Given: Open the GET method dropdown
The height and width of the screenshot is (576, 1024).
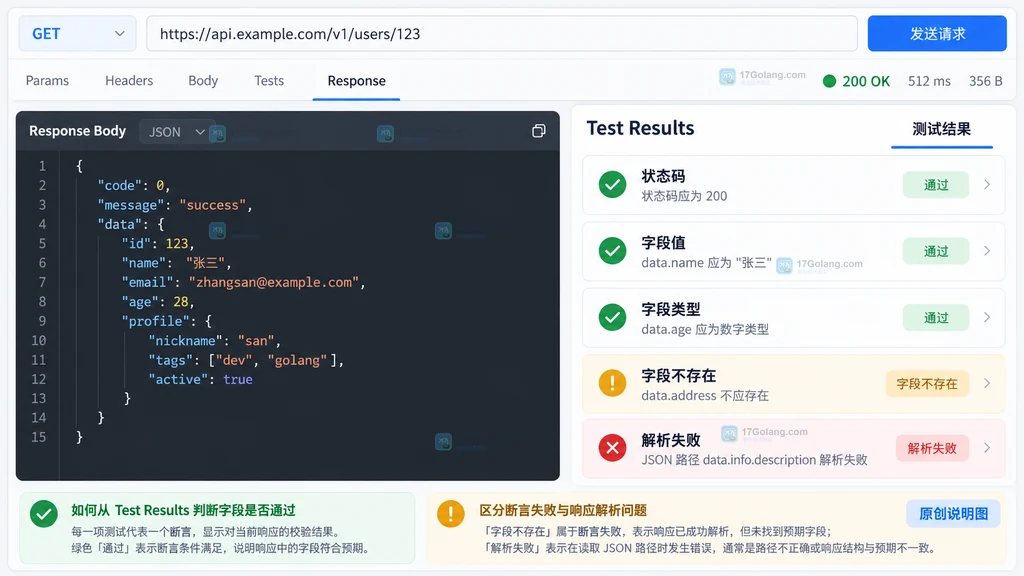Looking at the screenshot, I should click(77, 33).
